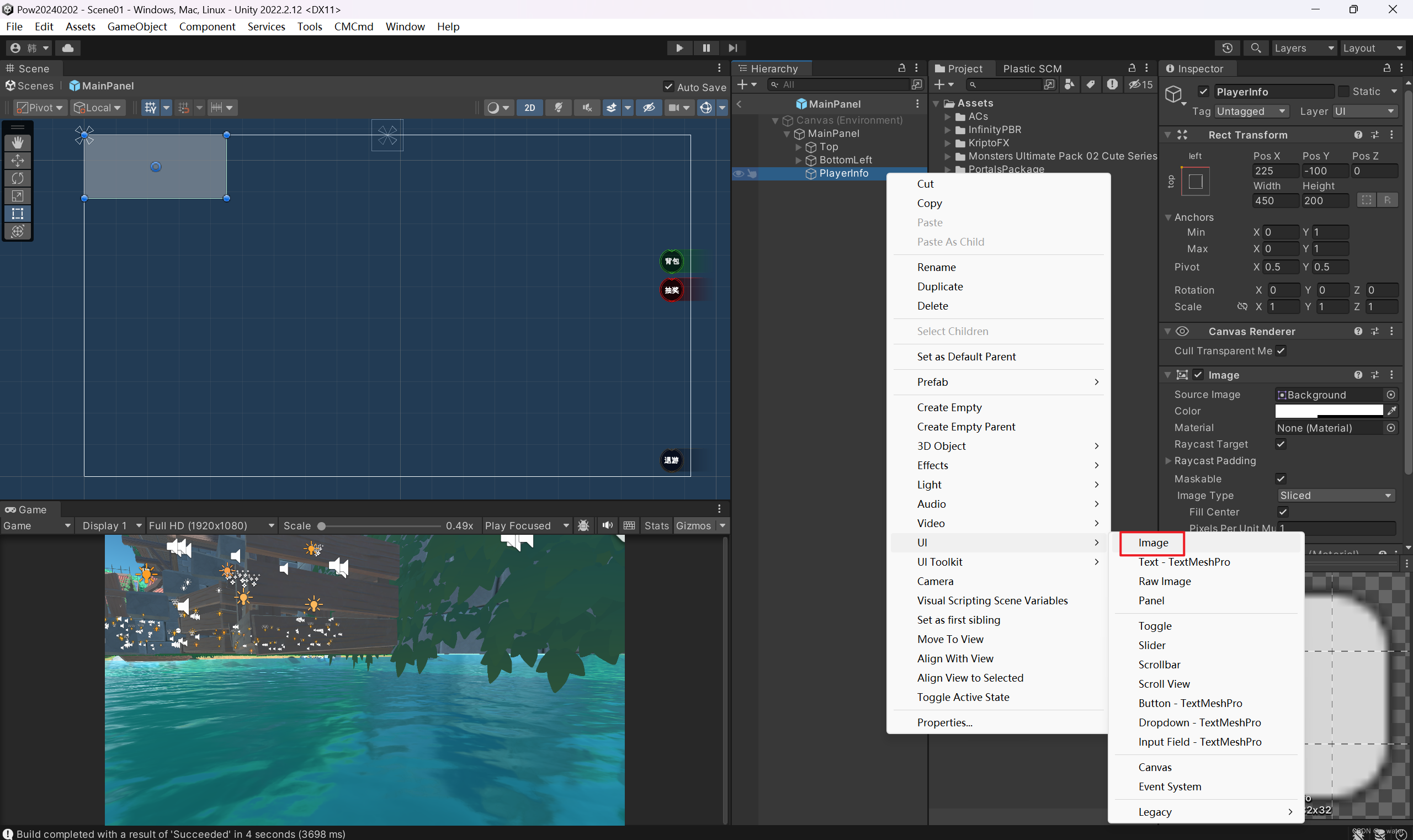This screenshot has height=840, width=1413.
Task: Select the Move tool
Action: coord(18,160)
